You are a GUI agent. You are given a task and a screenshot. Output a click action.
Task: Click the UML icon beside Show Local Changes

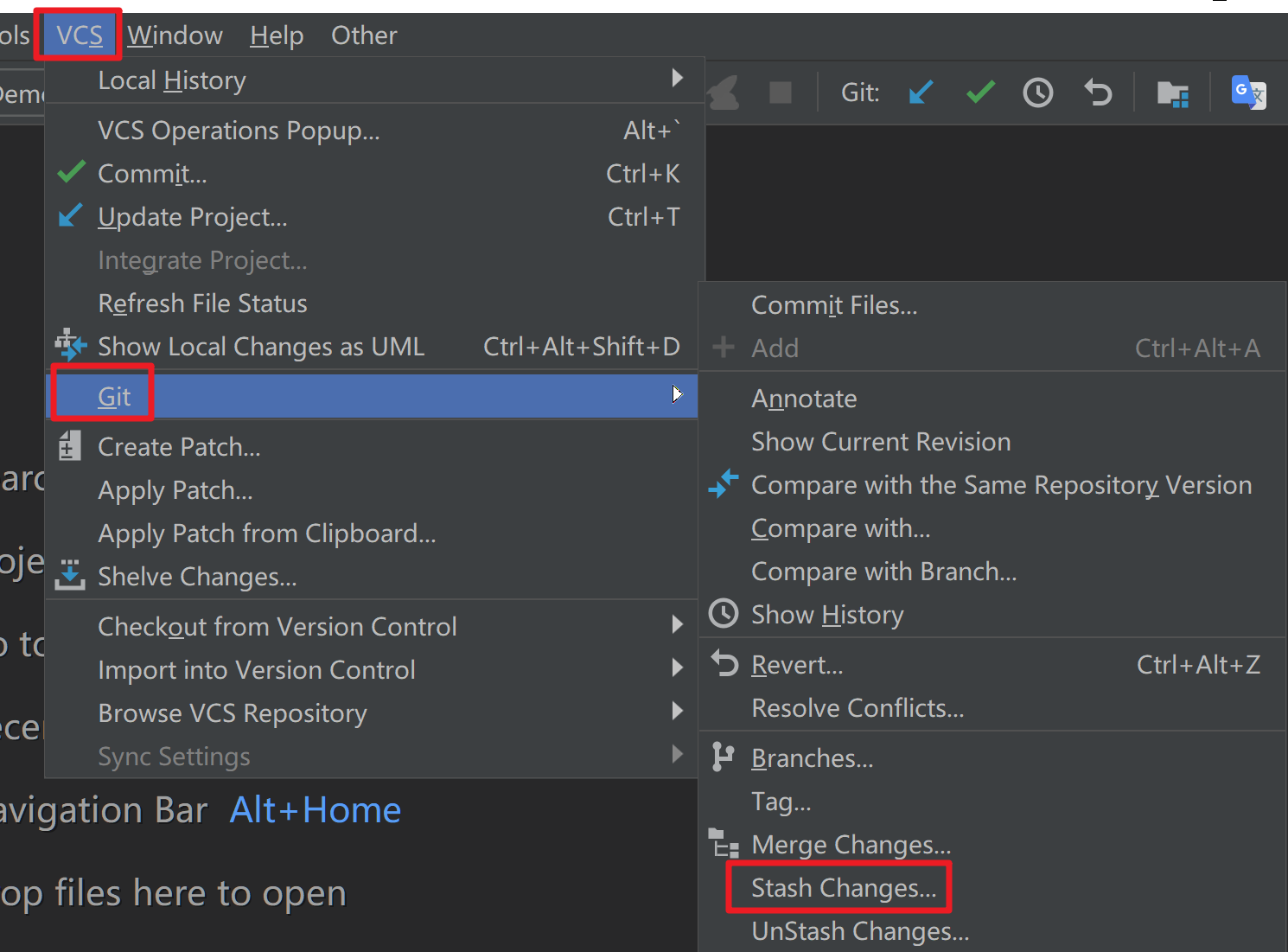[70, 345]
